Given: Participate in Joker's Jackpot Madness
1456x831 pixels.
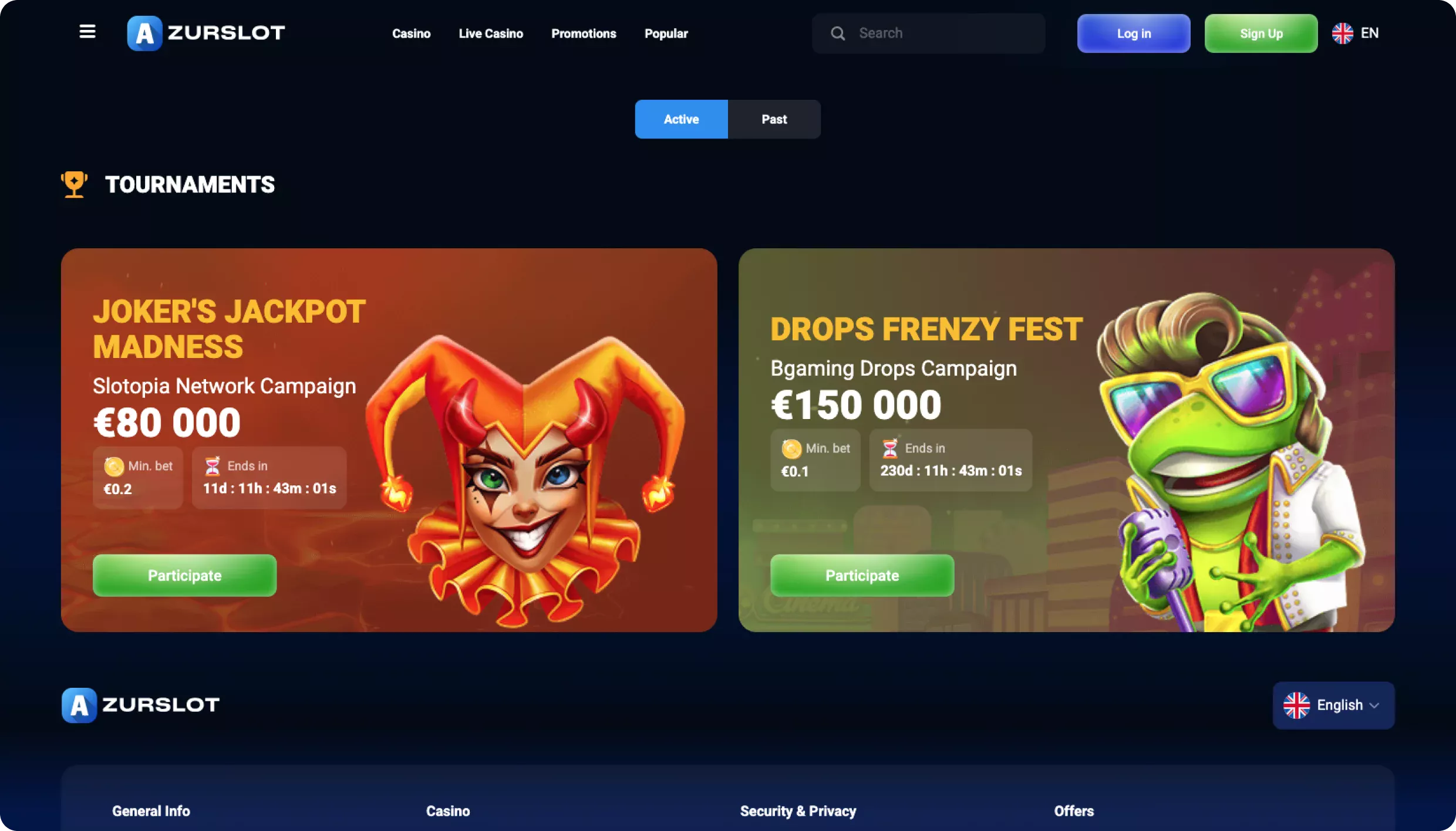Looking at the screenshot, I should pos(184,576).
